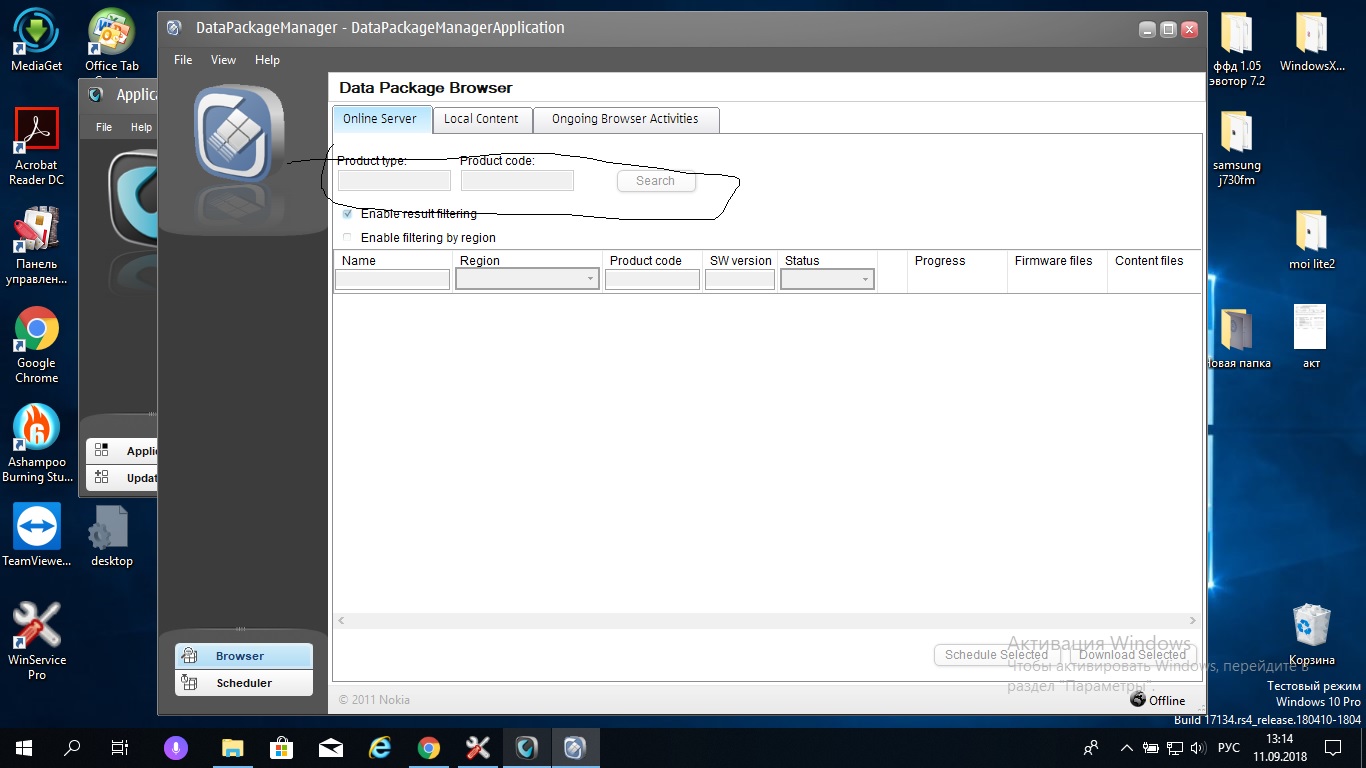Image resolution: width=1366 pixels, height=768 pixels.
Task: Click the Product code input field
Action: pos(517,181)
